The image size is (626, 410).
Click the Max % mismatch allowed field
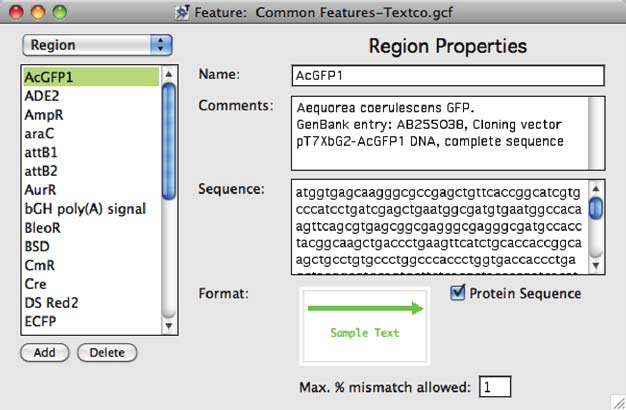coord(495,386)
